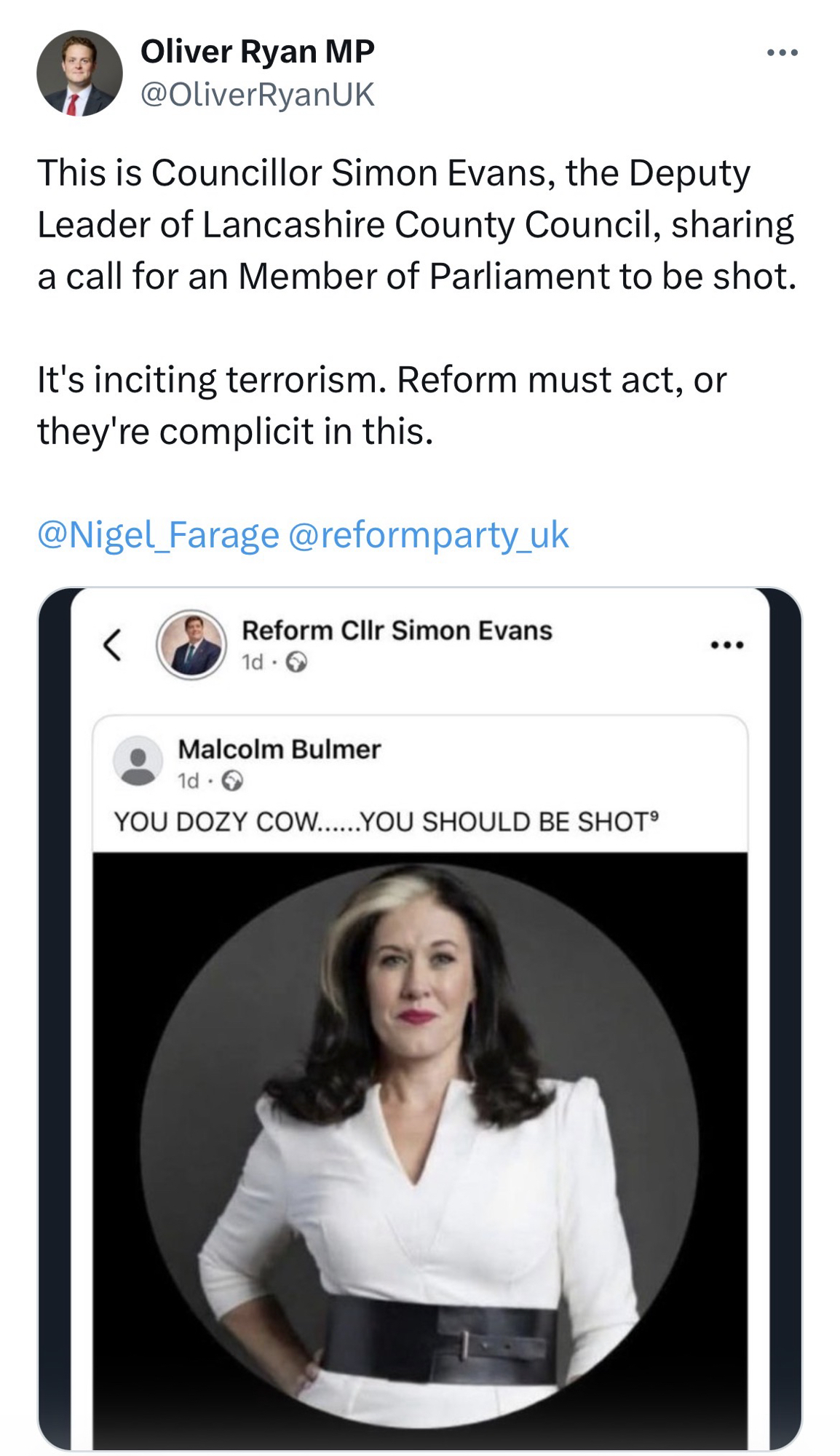
Task: Select the Reform Cllr Simon Evans name
Action: (x=397, y=630)
